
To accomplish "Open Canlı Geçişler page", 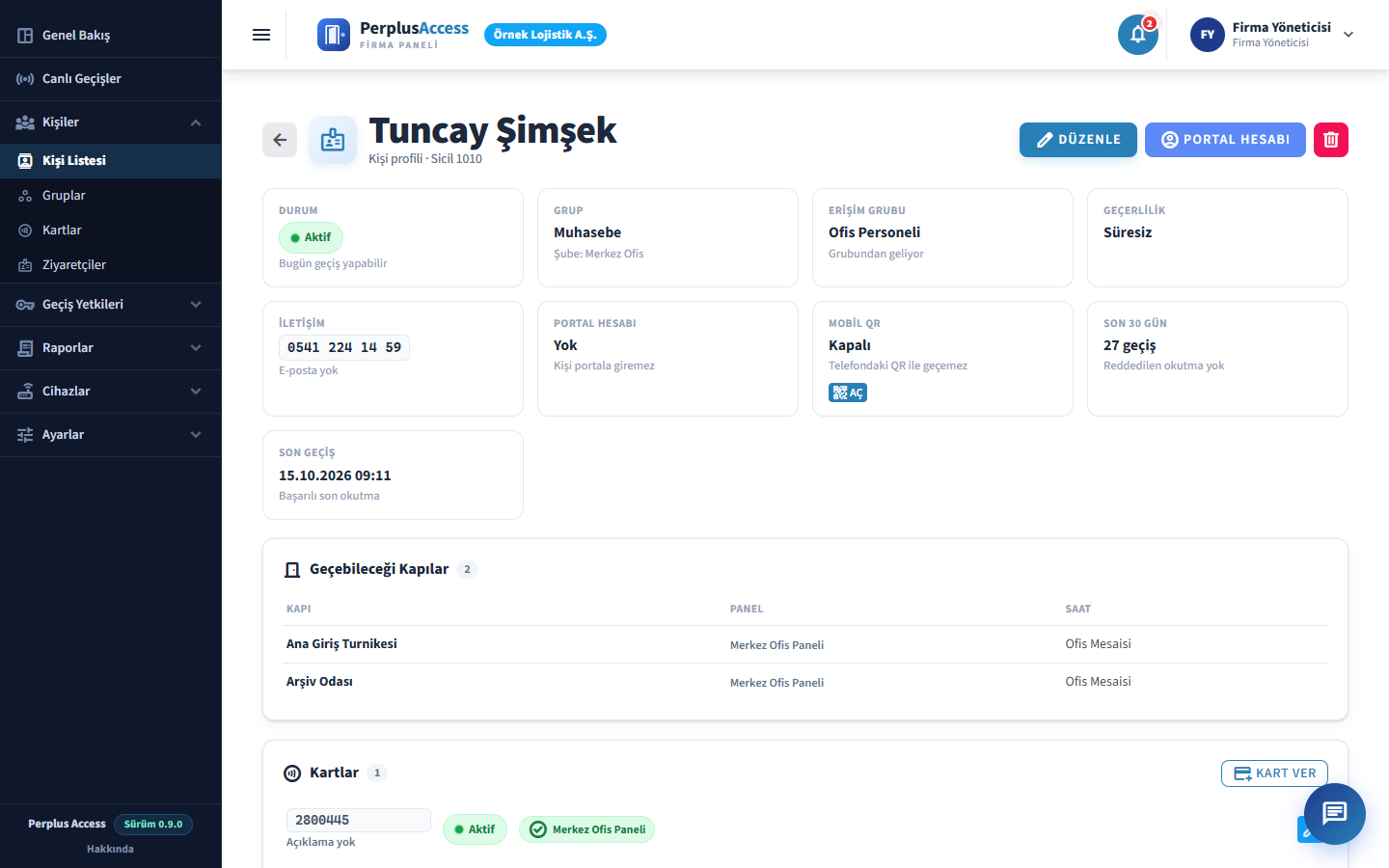I will (111, 79).
